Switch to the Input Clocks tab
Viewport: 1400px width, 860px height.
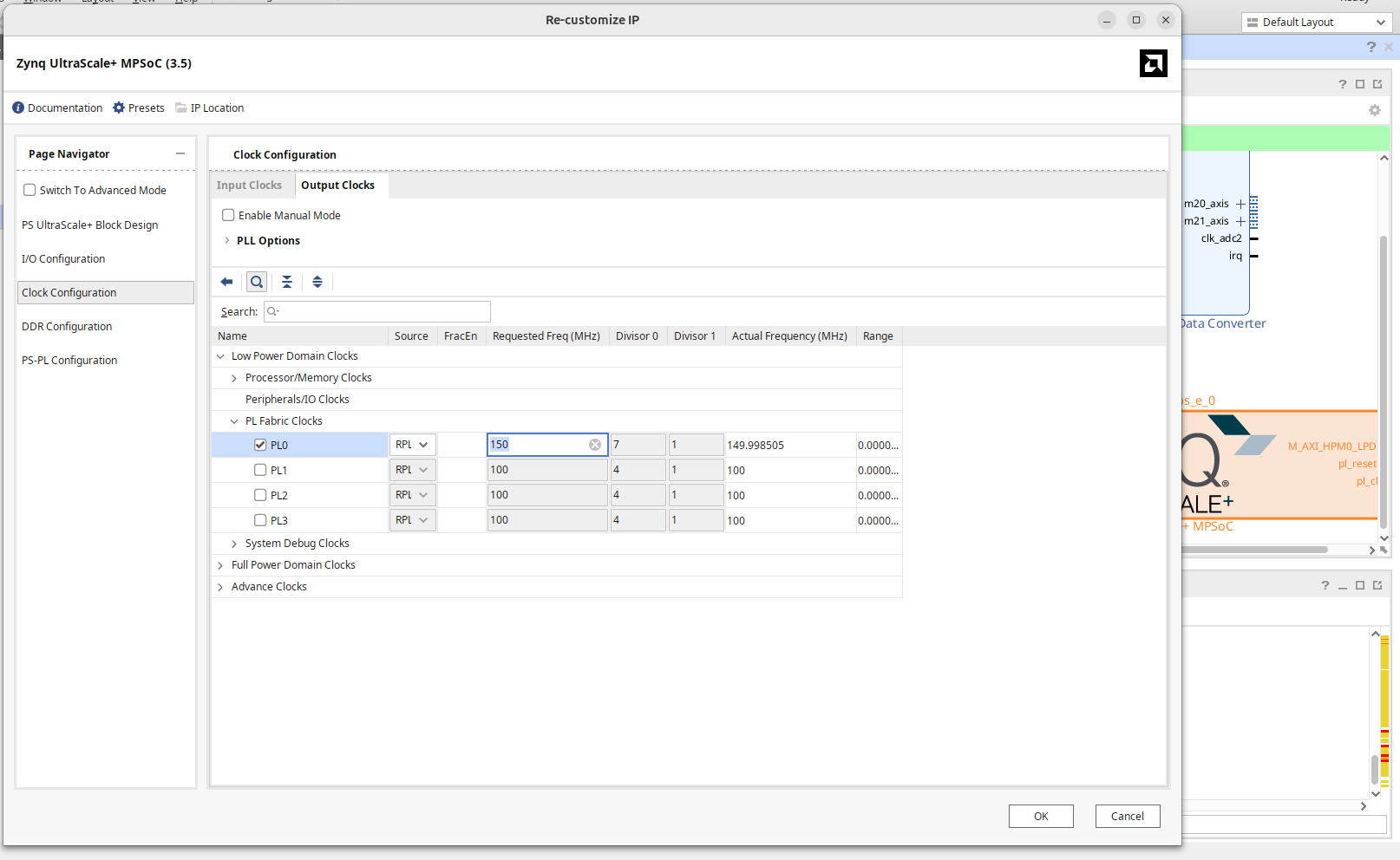(x=249, y=186)
